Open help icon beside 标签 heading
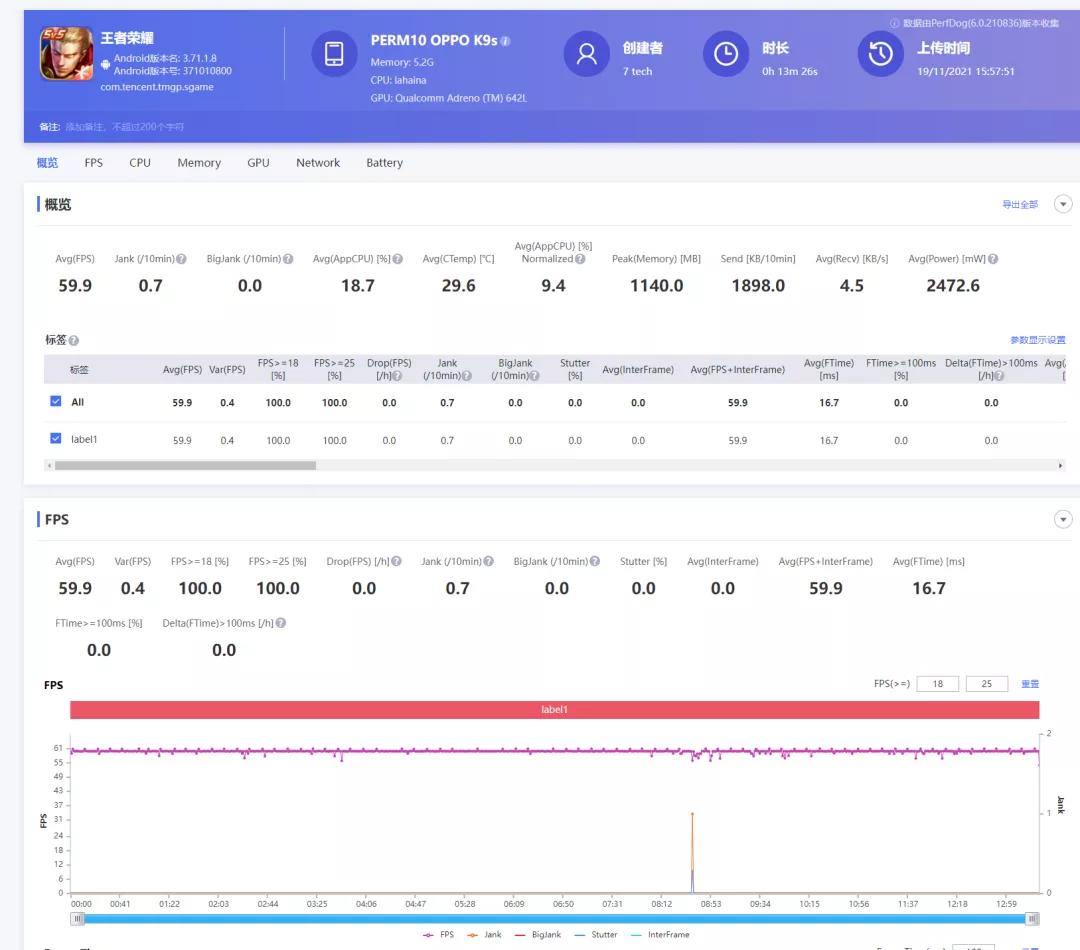The height and width of the screenshot is (950, 1080). pos(74,341)
